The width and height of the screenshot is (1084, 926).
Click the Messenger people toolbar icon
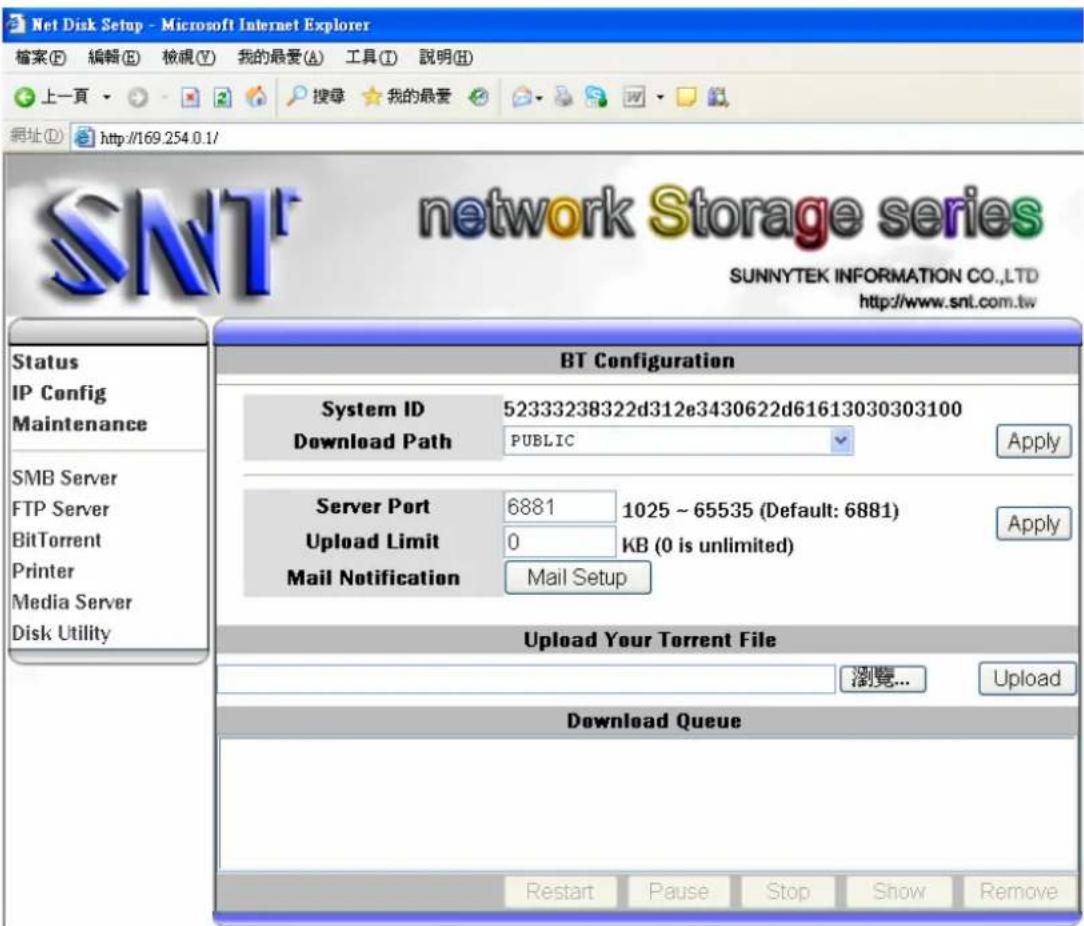(595, 98)
